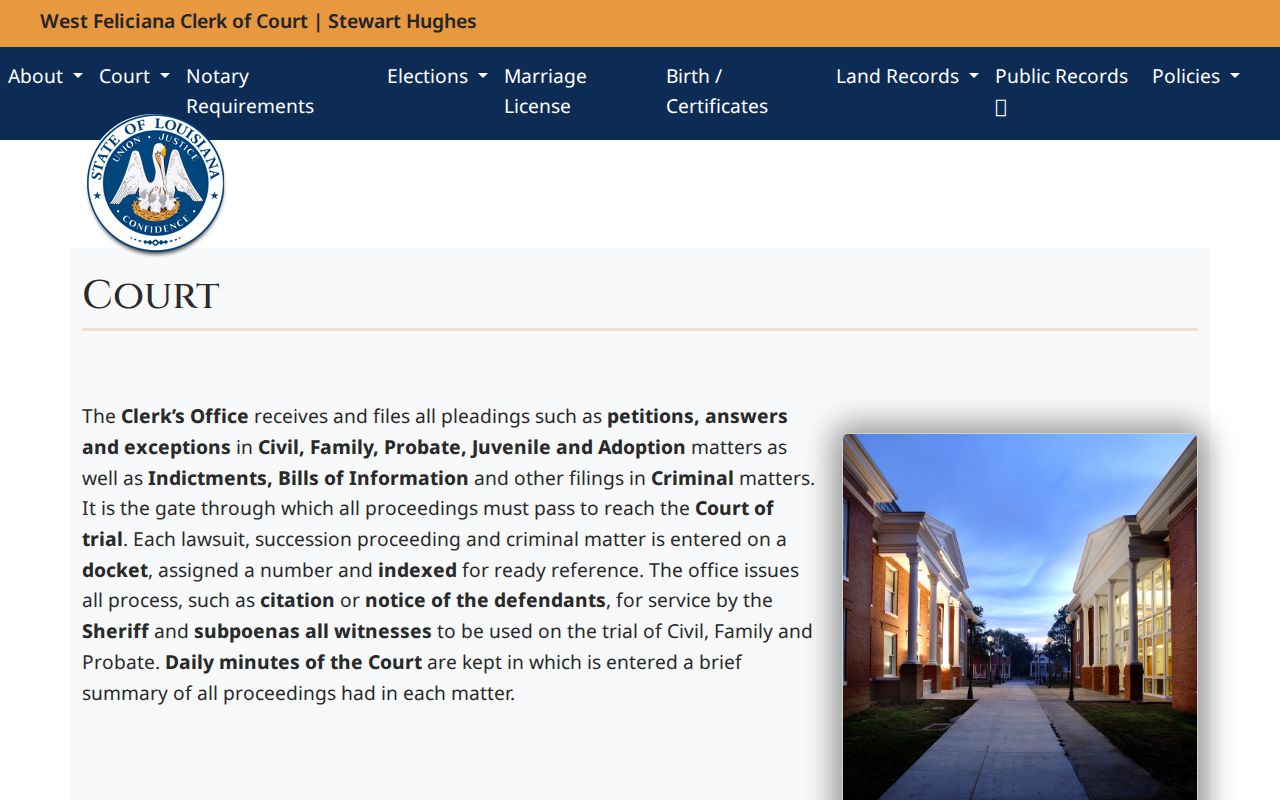Expand the About dropdown menu
This screenshot has width=1280, height=800.
pos(45,76)
